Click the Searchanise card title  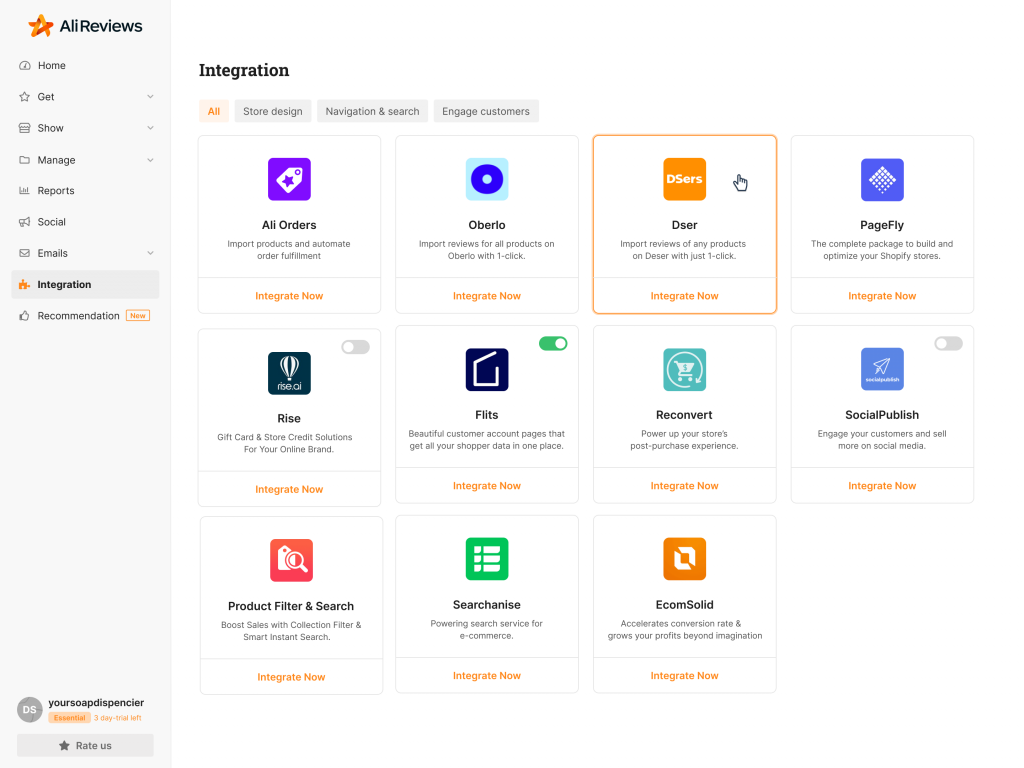coord(487,605)
